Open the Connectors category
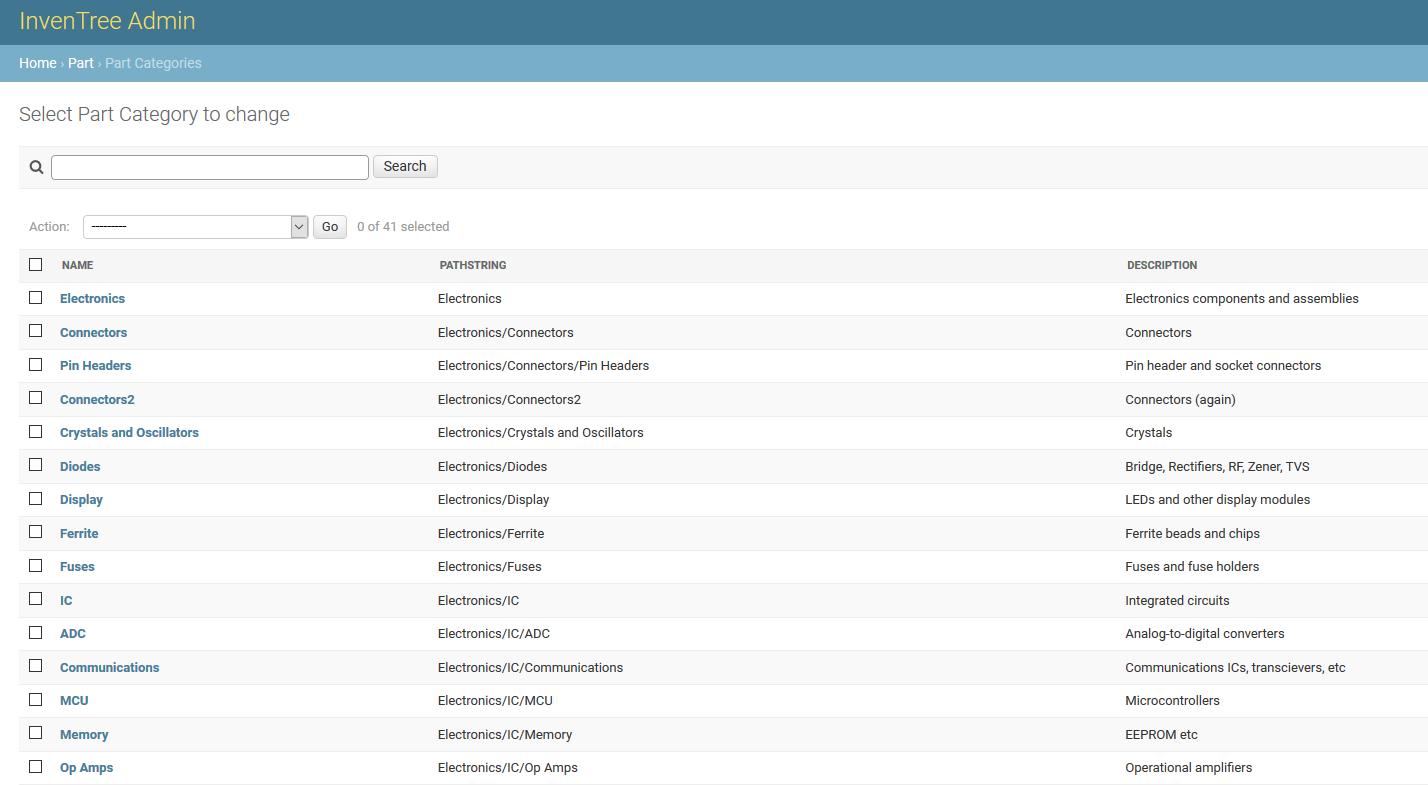This screenshot has height=785, width=1428. click(93, 331)
